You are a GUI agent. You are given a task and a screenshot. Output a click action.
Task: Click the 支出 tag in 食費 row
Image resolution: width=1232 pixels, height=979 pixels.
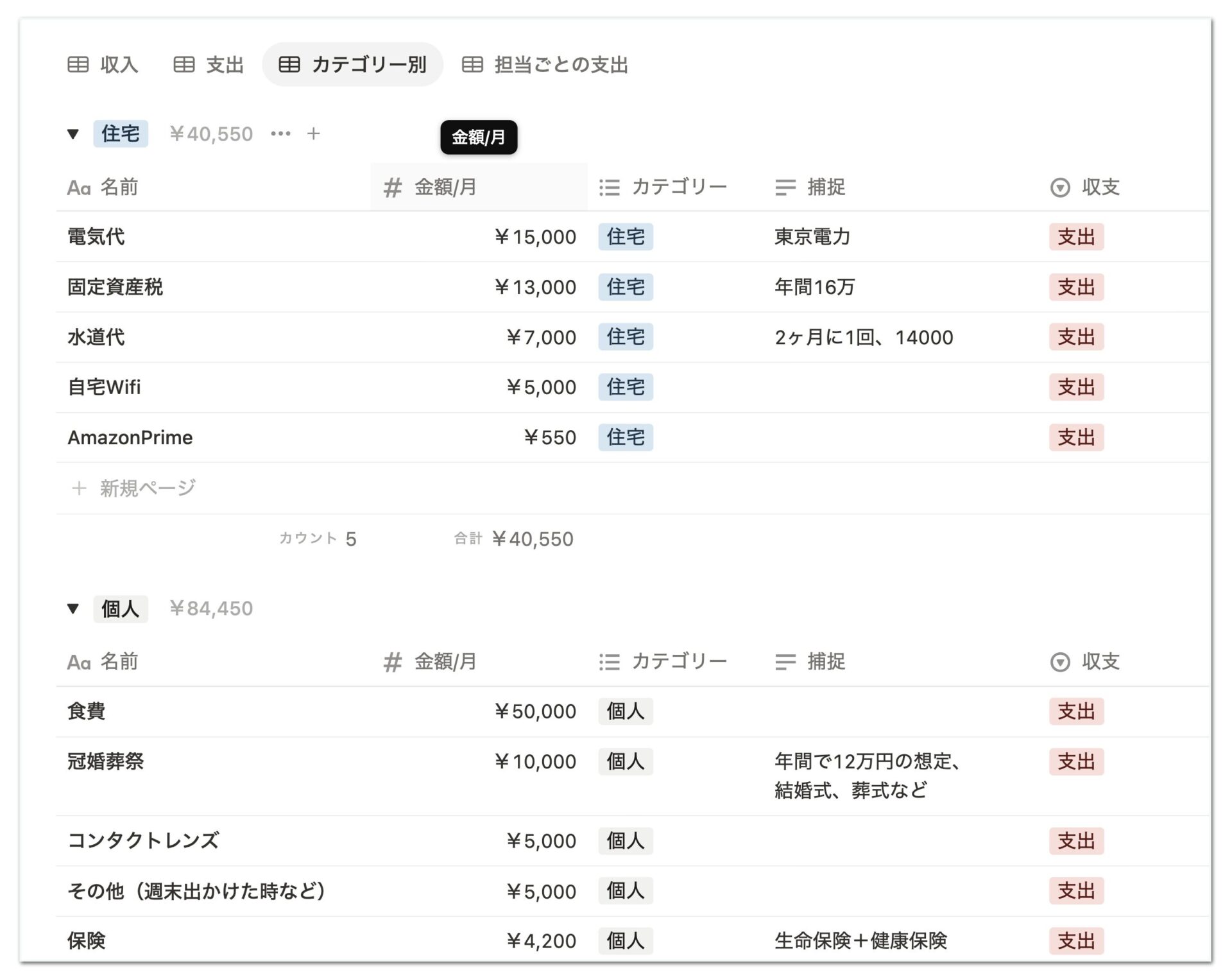pos(1076,711)
